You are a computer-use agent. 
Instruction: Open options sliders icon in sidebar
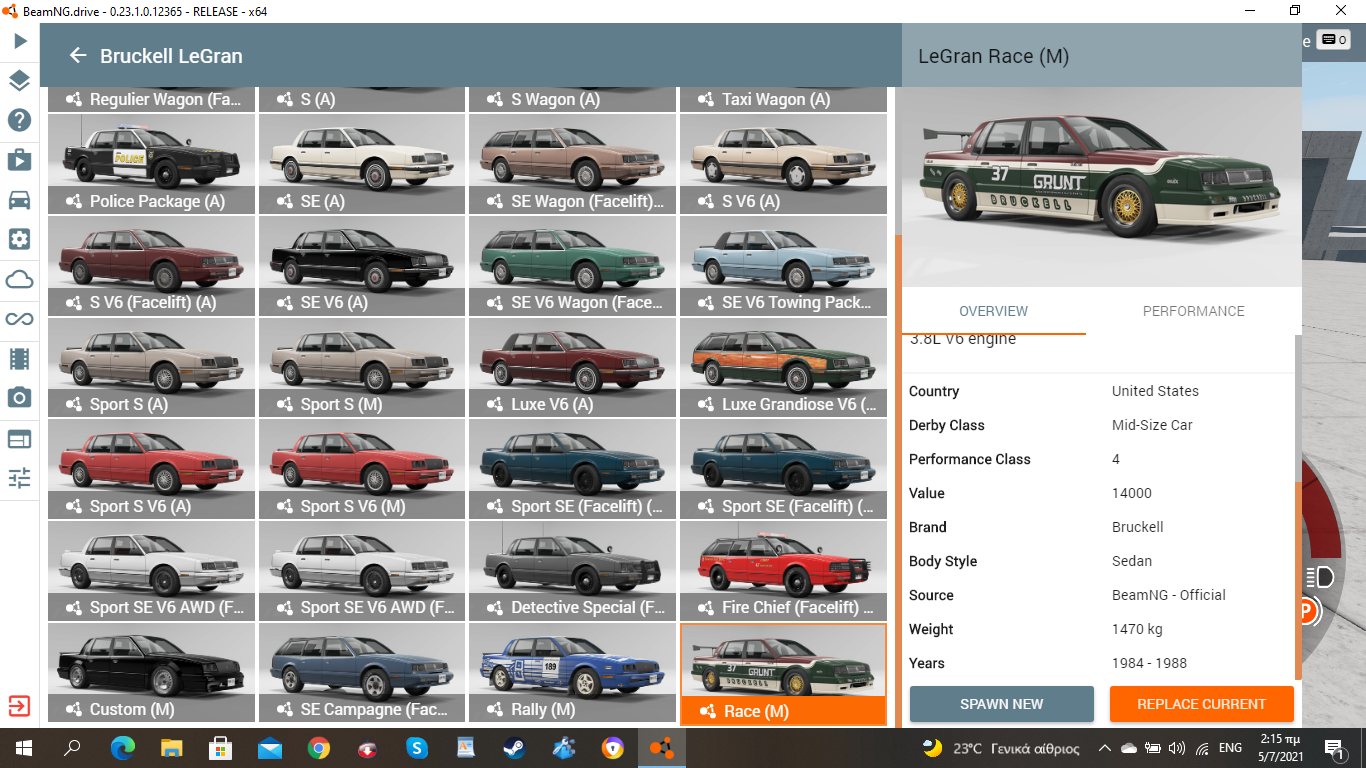click(20, 478)
